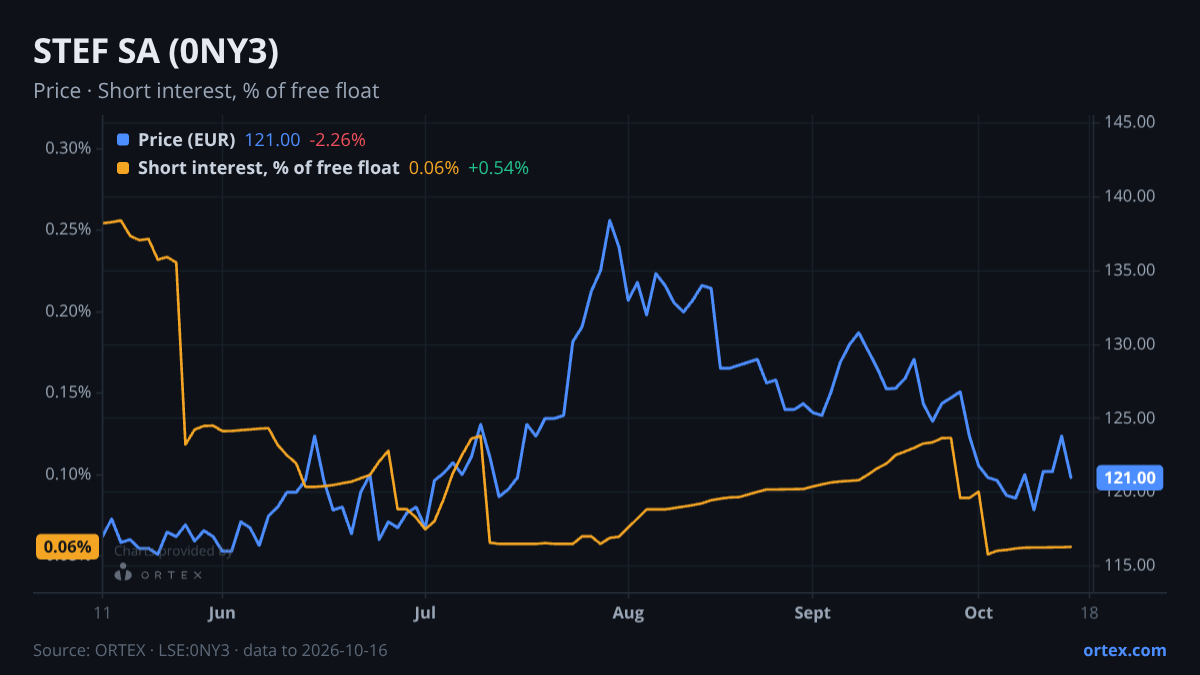
Task: Click the 0.20% left axis label
Action: (x=68, y=311)
